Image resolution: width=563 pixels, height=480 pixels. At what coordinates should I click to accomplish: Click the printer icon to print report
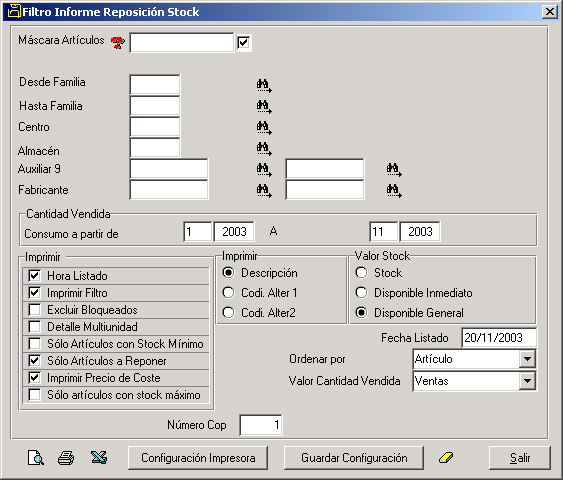66,458
